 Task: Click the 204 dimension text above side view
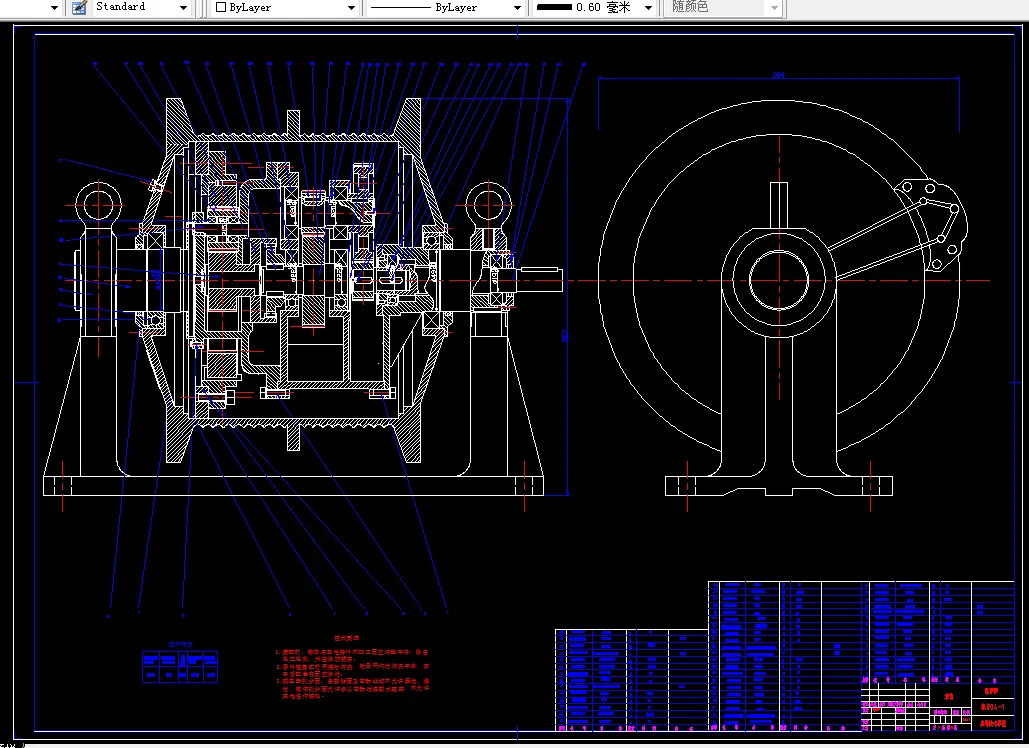[777, 75]
